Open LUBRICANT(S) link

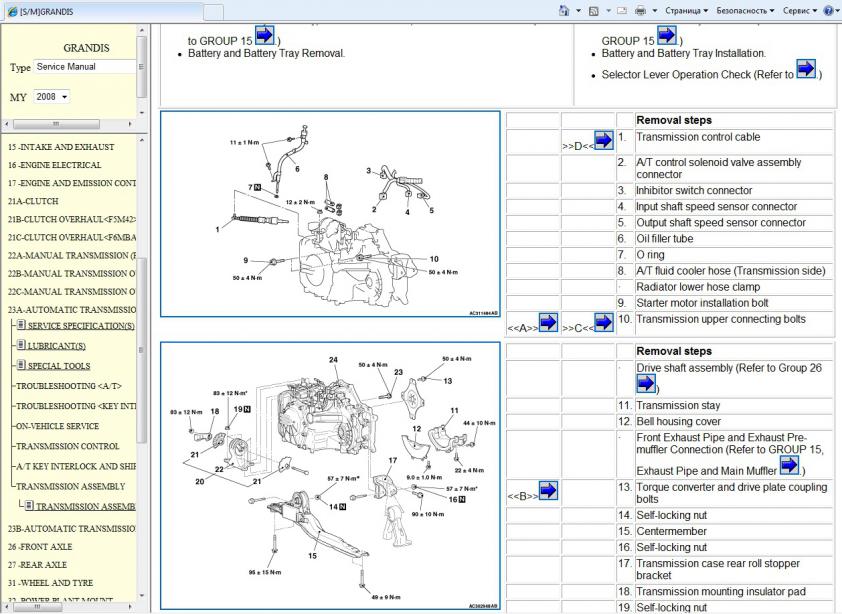(56, 346)
